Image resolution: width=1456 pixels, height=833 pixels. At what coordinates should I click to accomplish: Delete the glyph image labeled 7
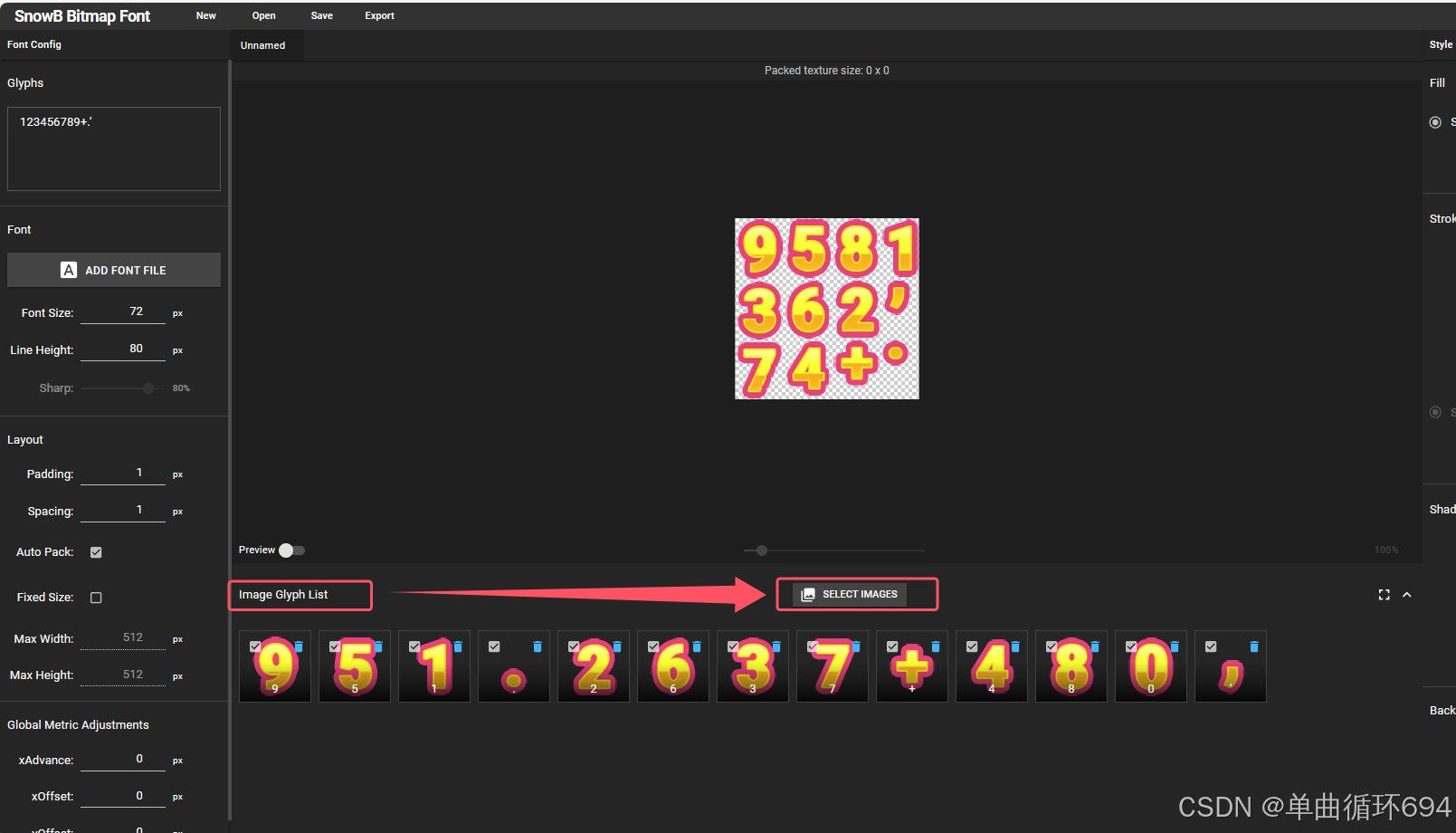click(x=856, y=646)
